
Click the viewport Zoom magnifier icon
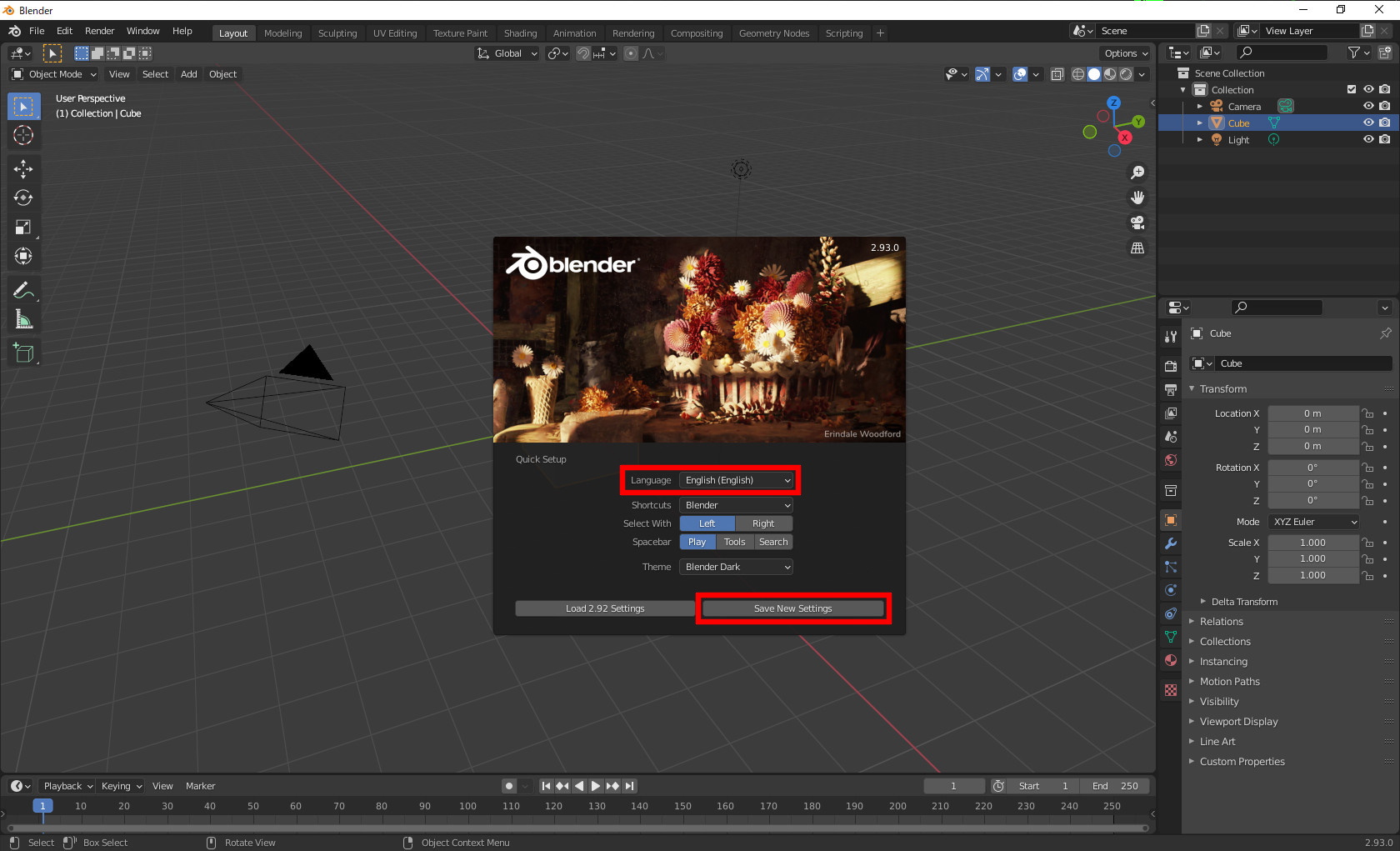click(1137, 173)
